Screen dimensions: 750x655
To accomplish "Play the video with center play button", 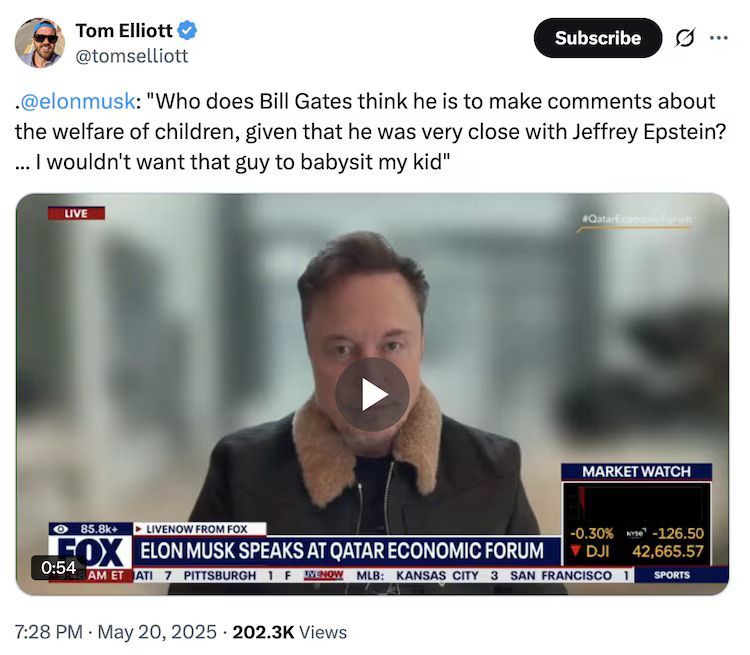I will [x=372, y=394].
